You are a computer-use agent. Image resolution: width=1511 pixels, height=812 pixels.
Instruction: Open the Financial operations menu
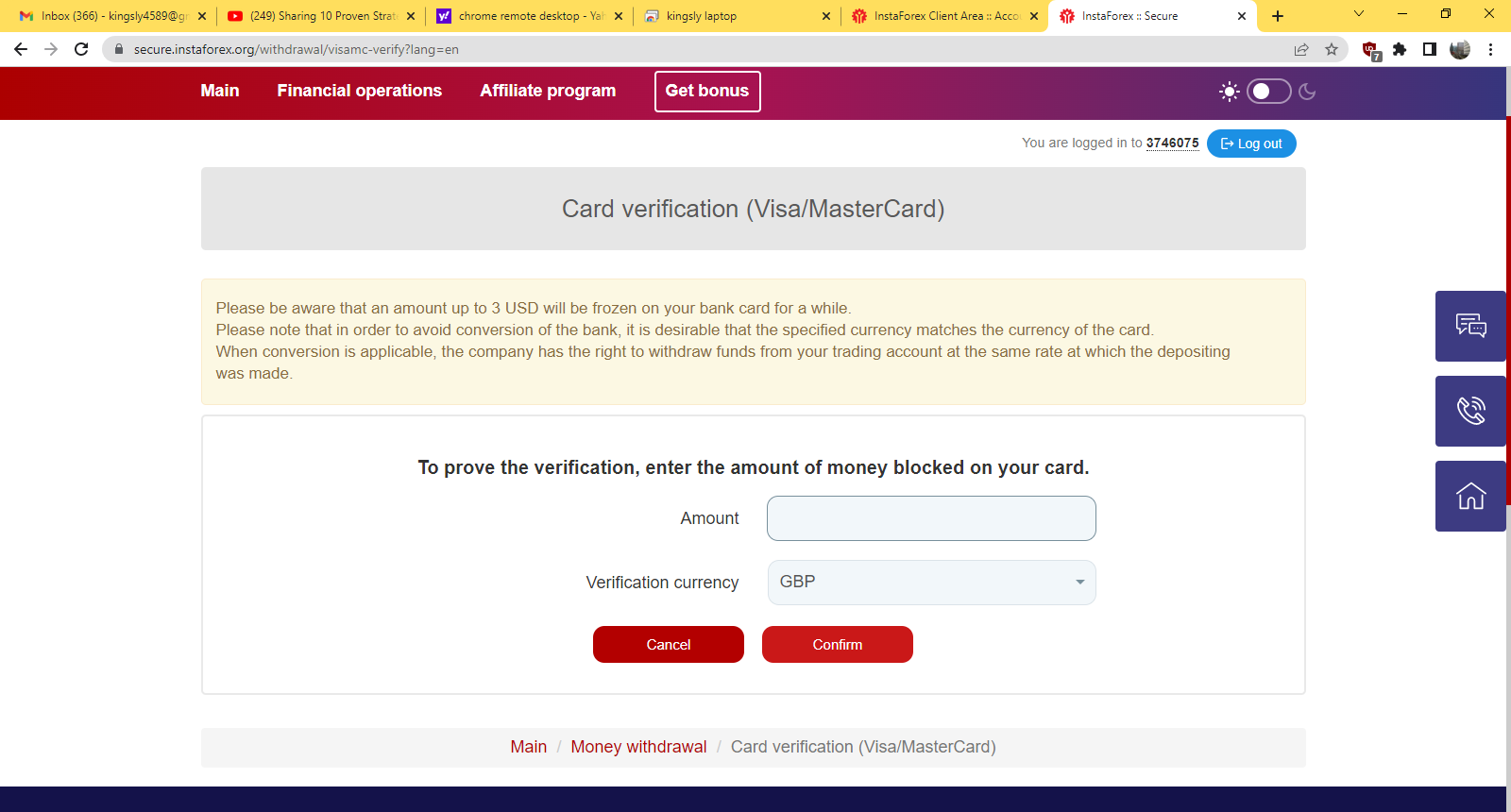[359, 91]
